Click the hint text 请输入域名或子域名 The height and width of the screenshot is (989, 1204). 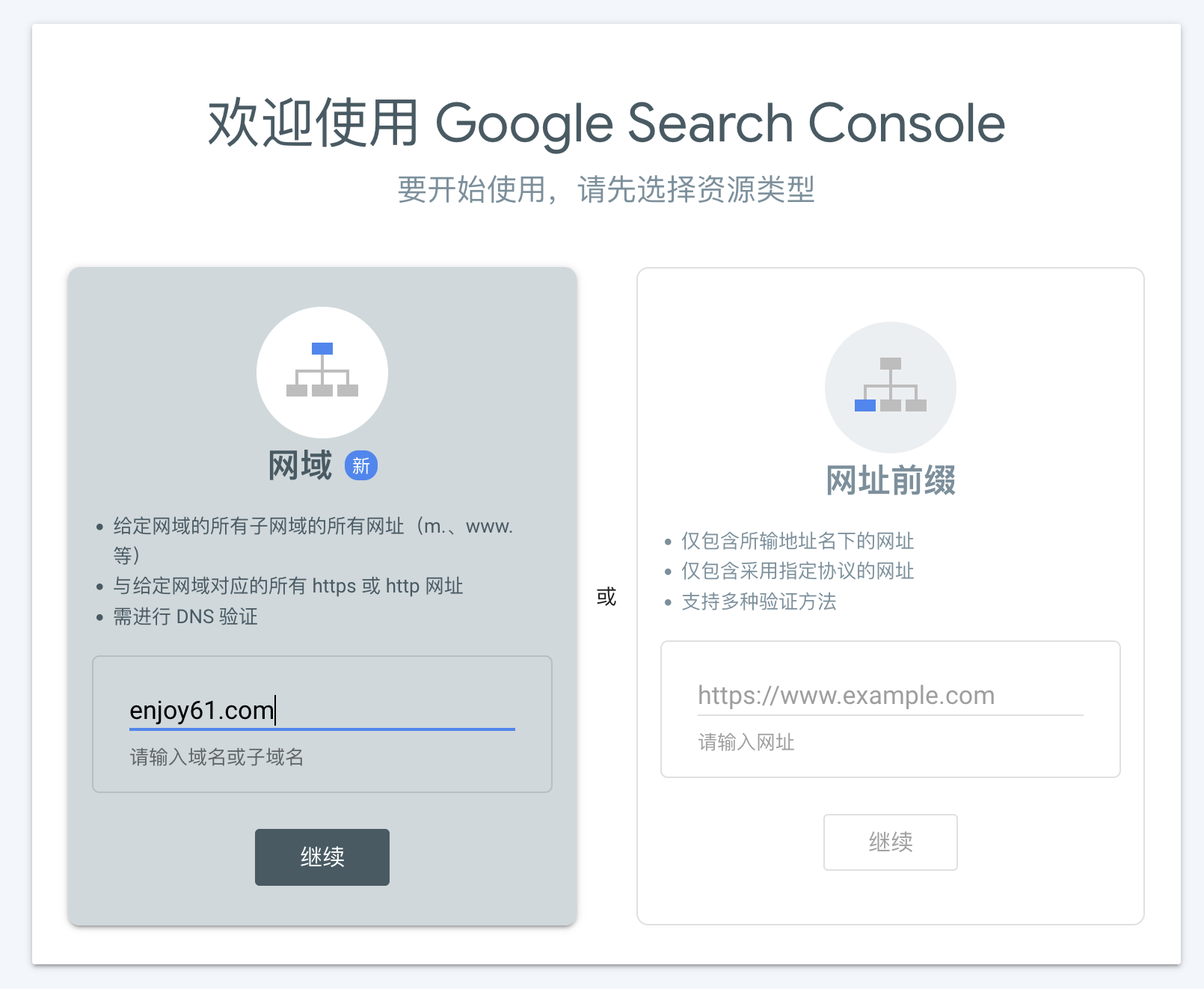(x=217, y=757)
